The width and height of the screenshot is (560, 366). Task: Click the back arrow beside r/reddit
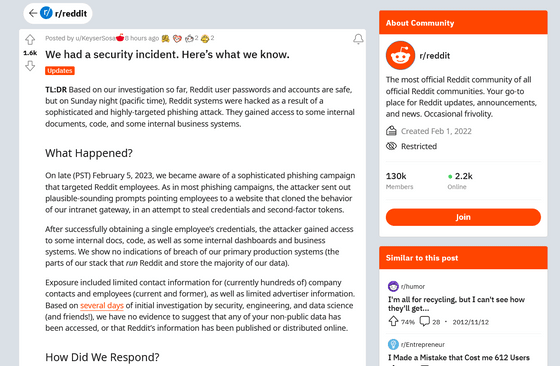point(33,13)
